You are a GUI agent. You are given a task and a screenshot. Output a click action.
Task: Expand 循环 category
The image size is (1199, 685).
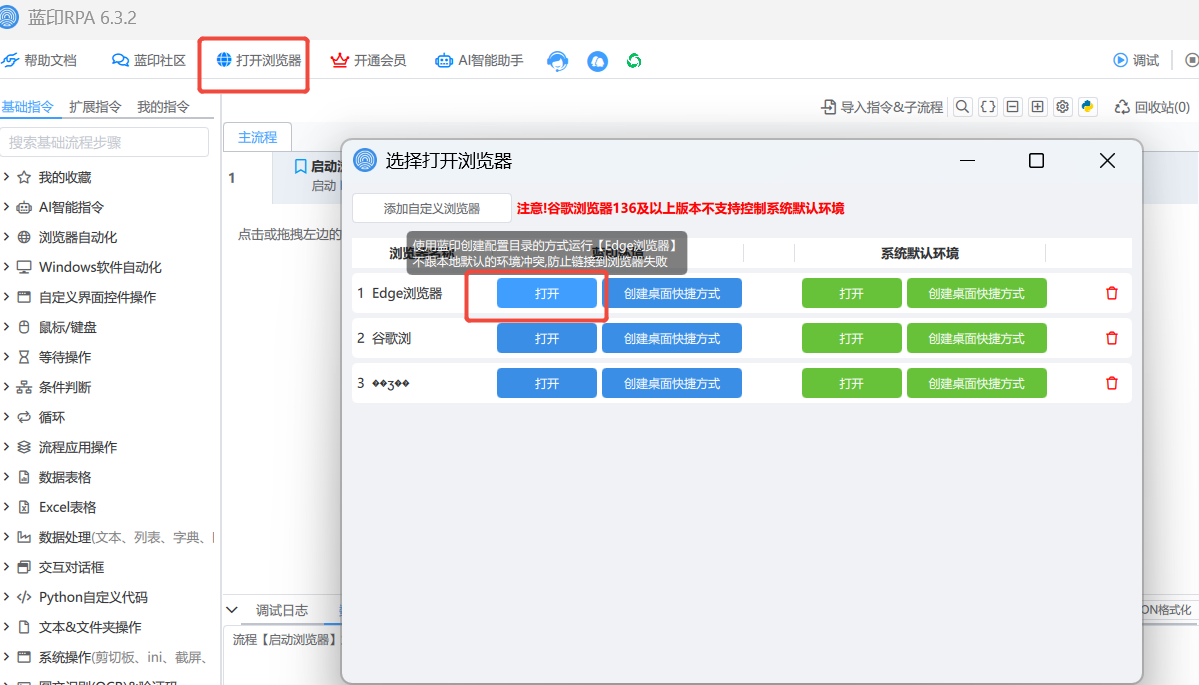[x=6, y=417]
